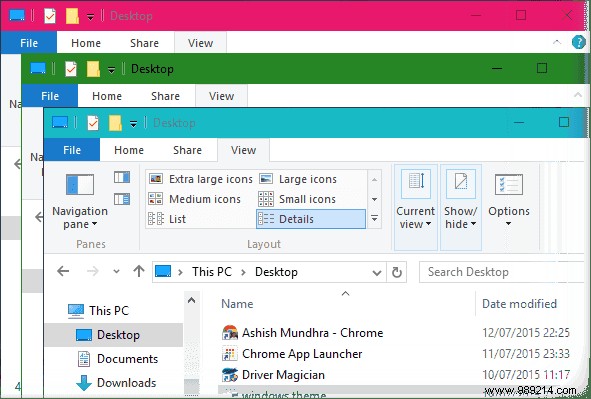Screen dimensions: 591x399
Task: Expand address bar history dropdown
Action: click(377, 272)
